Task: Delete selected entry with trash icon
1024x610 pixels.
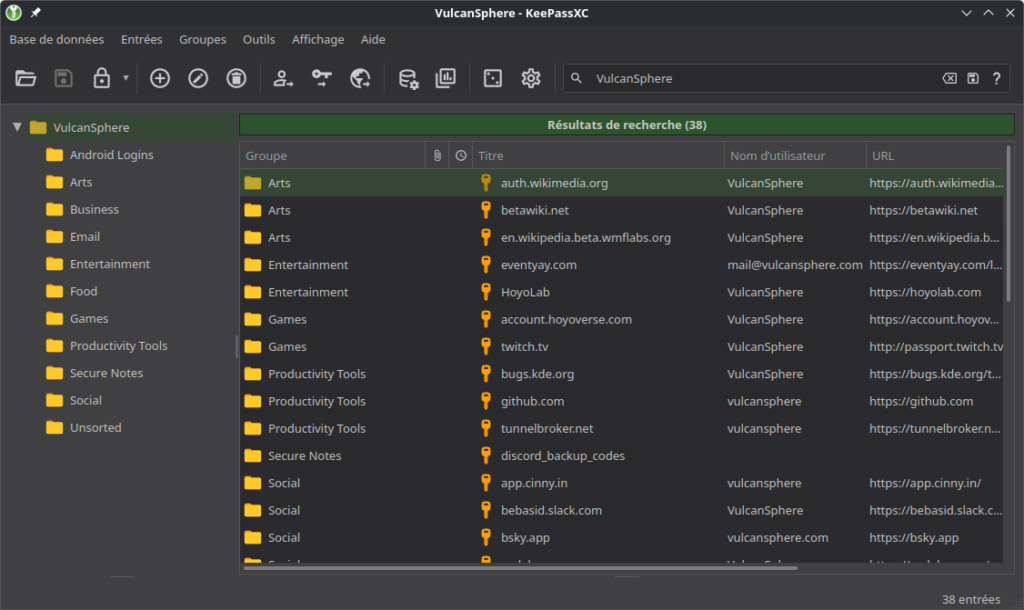Action: point(236,78)
